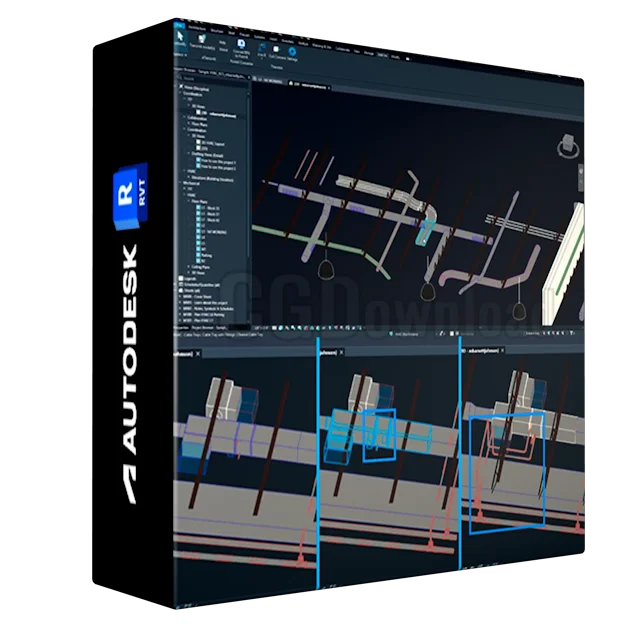Screen dimensions: 630x630
Task: Open the L1 Block 35 floor plan
Action: 210,208
